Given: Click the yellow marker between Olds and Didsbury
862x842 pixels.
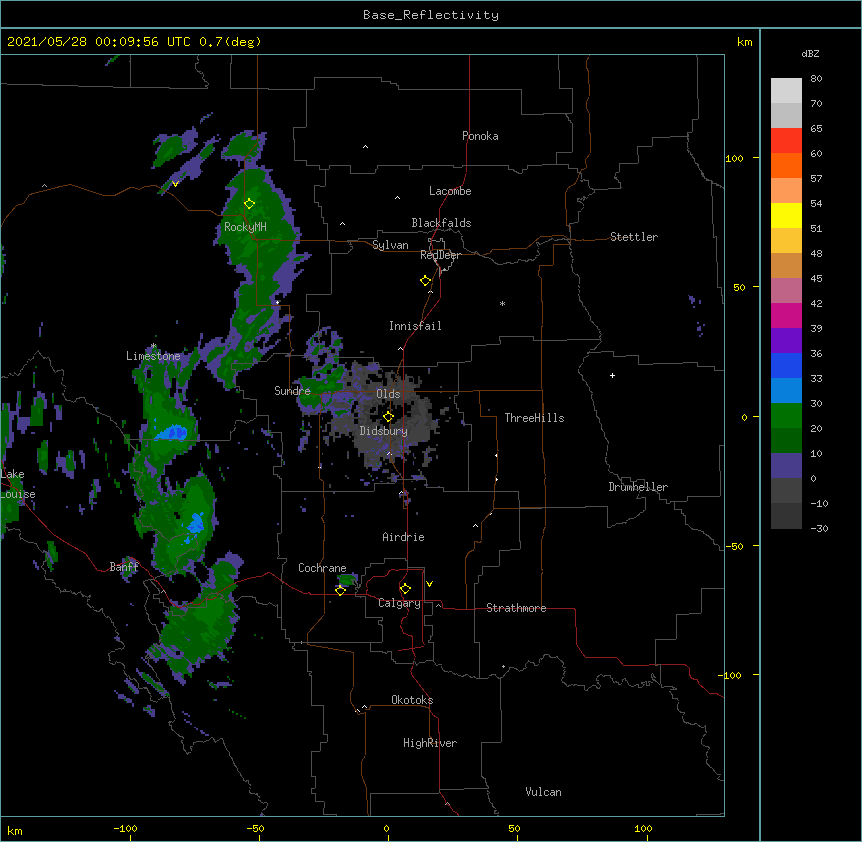Looking at the screenshot, I should coord(388,417).
